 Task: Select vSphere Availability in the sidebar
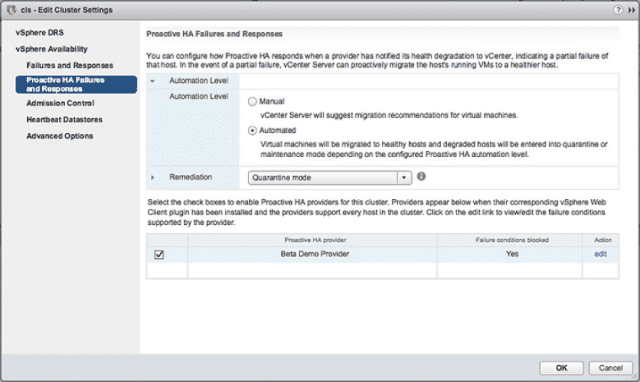(x=51, y=49)
